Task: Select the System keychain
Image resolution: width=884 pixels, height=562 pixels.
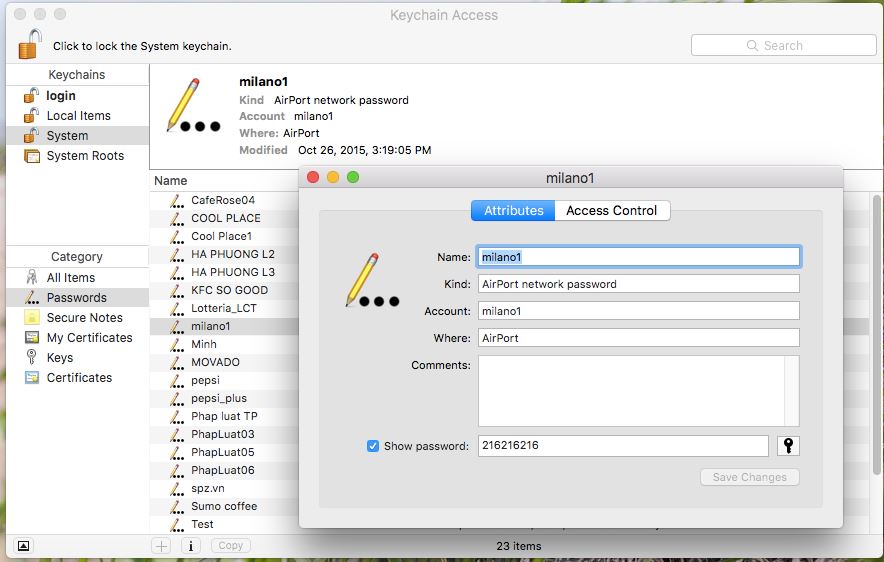Action: (x=77, y=136)
